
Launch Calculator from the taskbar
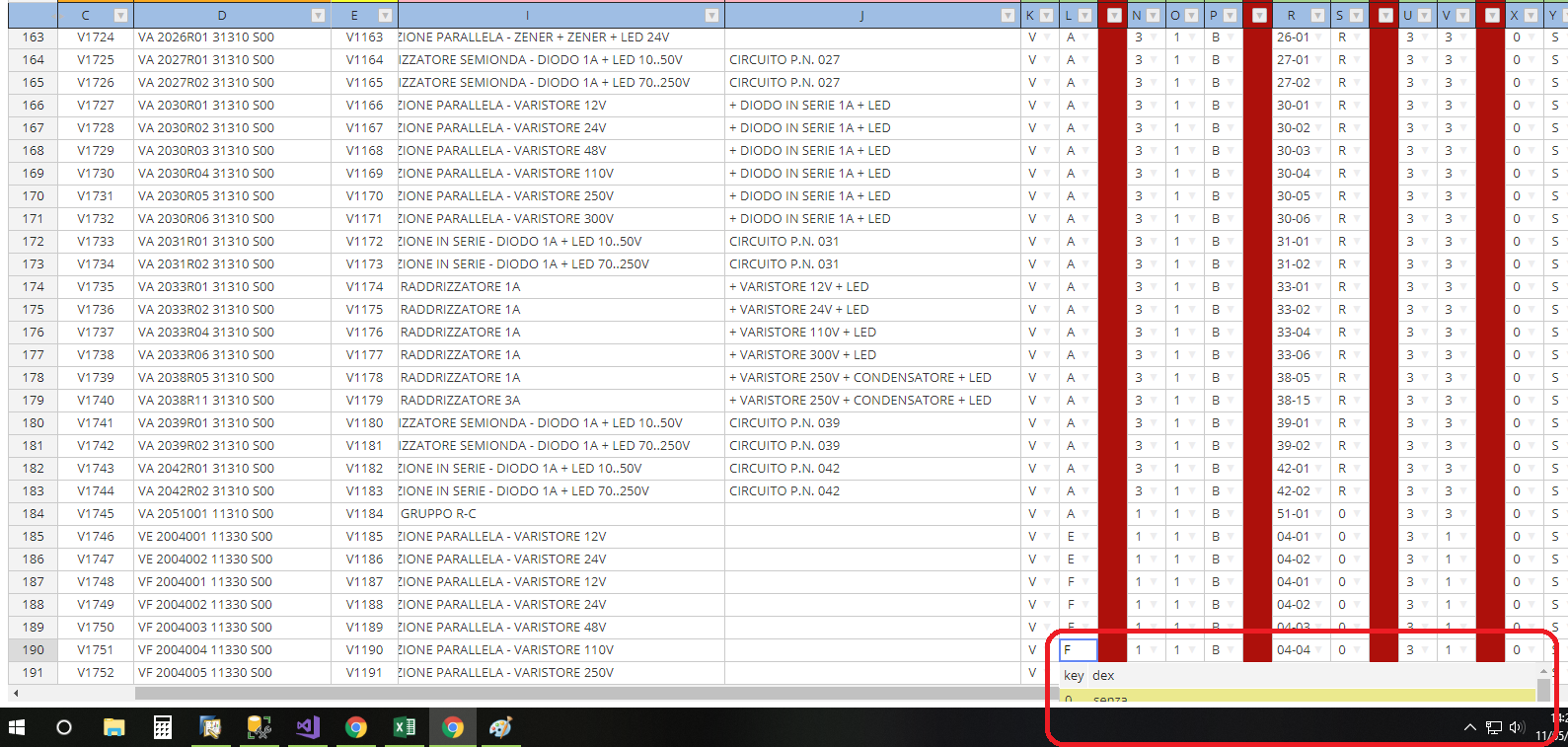coord(163,727)
